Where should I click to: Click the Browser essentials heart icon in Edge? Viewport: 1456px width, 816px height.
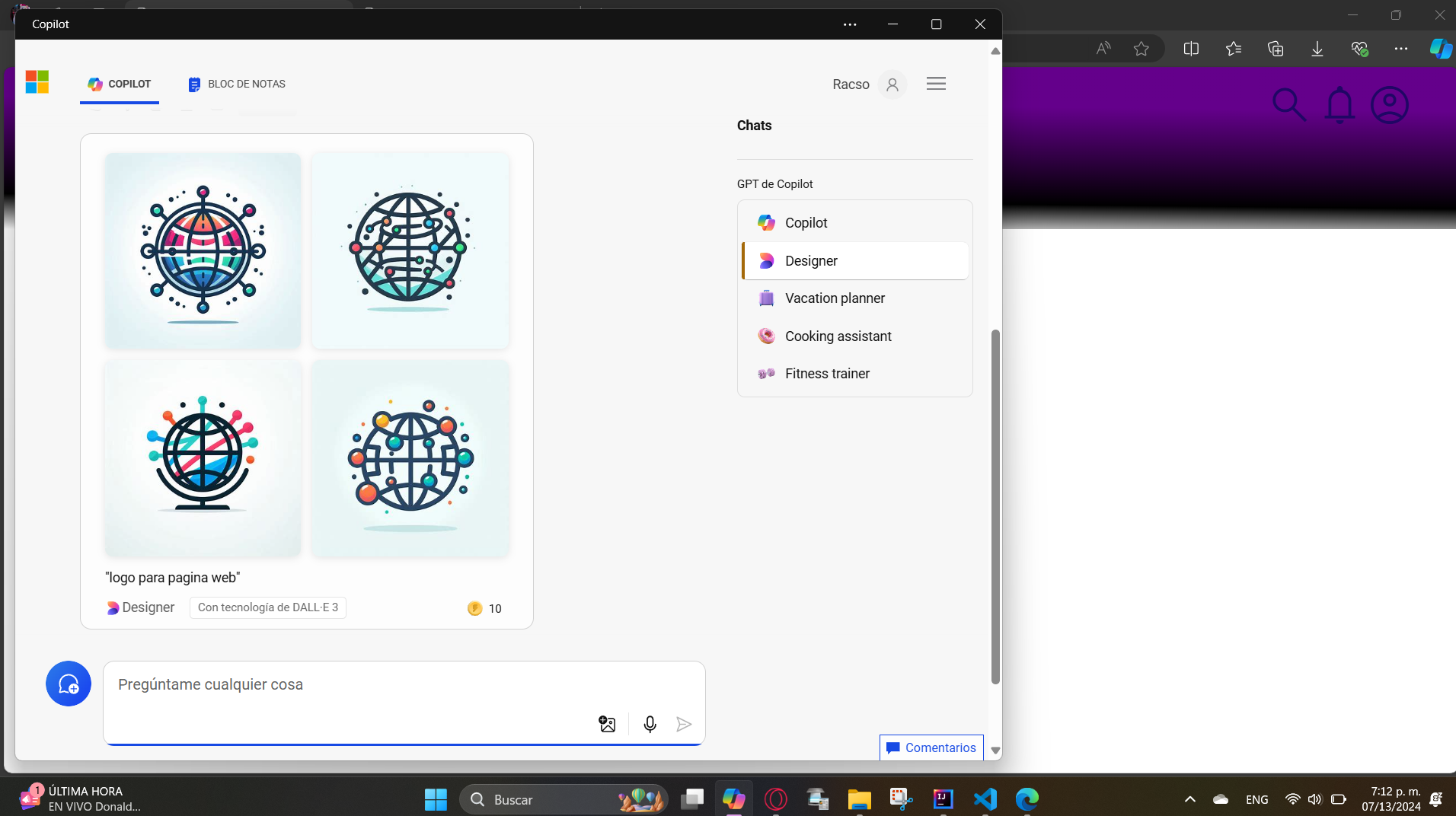point(1359,49)
